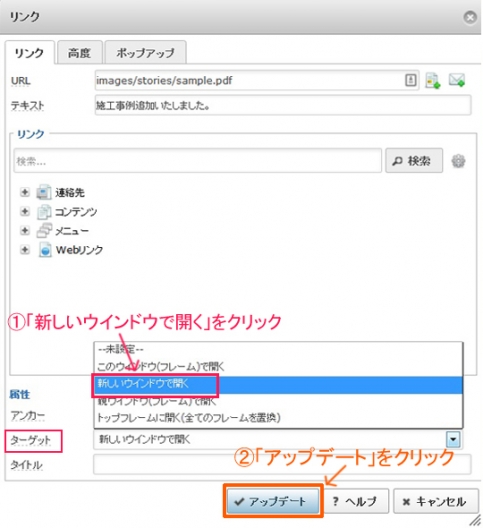
Task: Click the ターゲット field label
Action: (31, 440)
